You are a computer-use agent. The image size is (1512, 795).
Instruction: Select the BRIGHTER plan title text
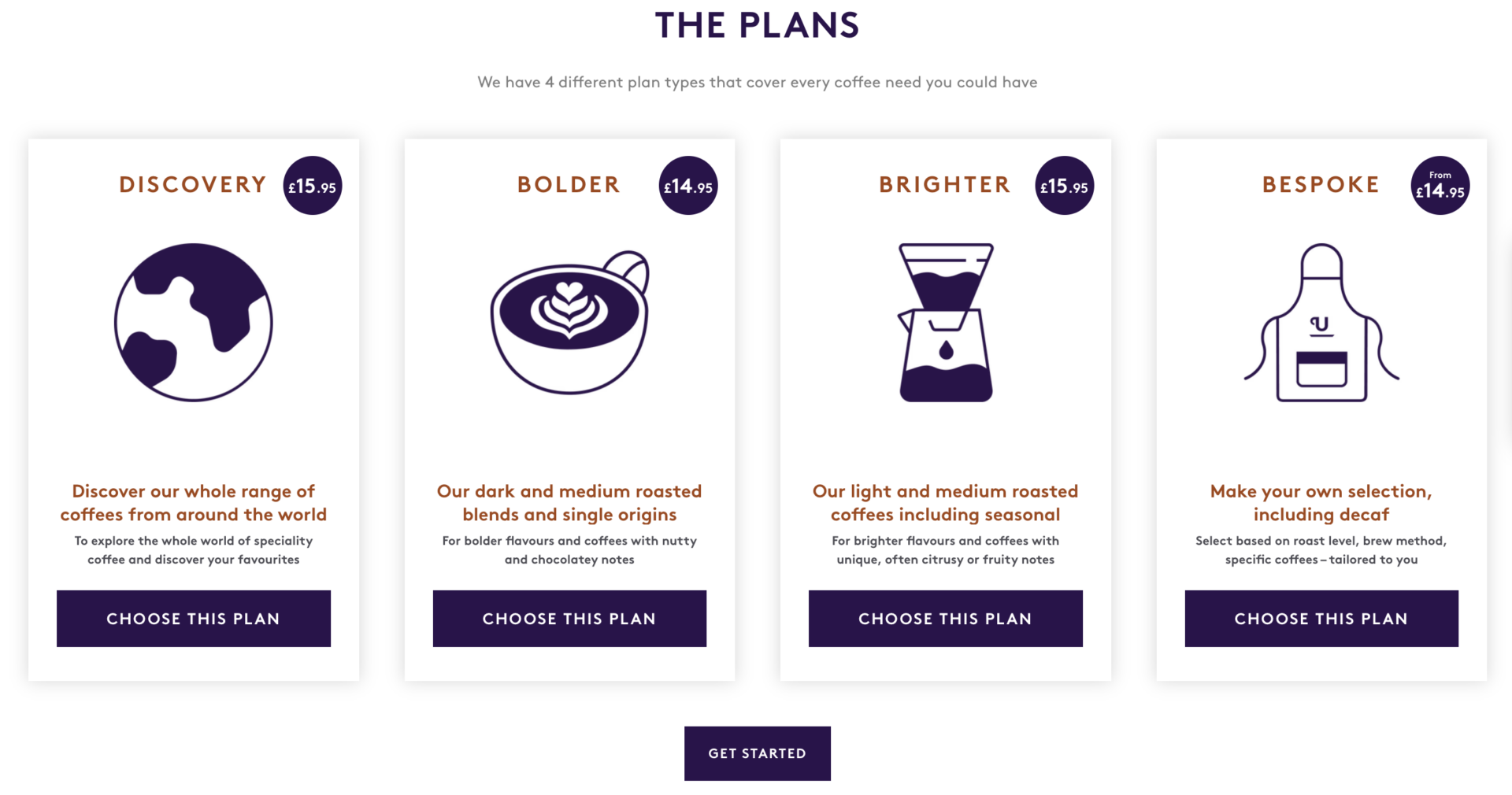coord(944,184)
